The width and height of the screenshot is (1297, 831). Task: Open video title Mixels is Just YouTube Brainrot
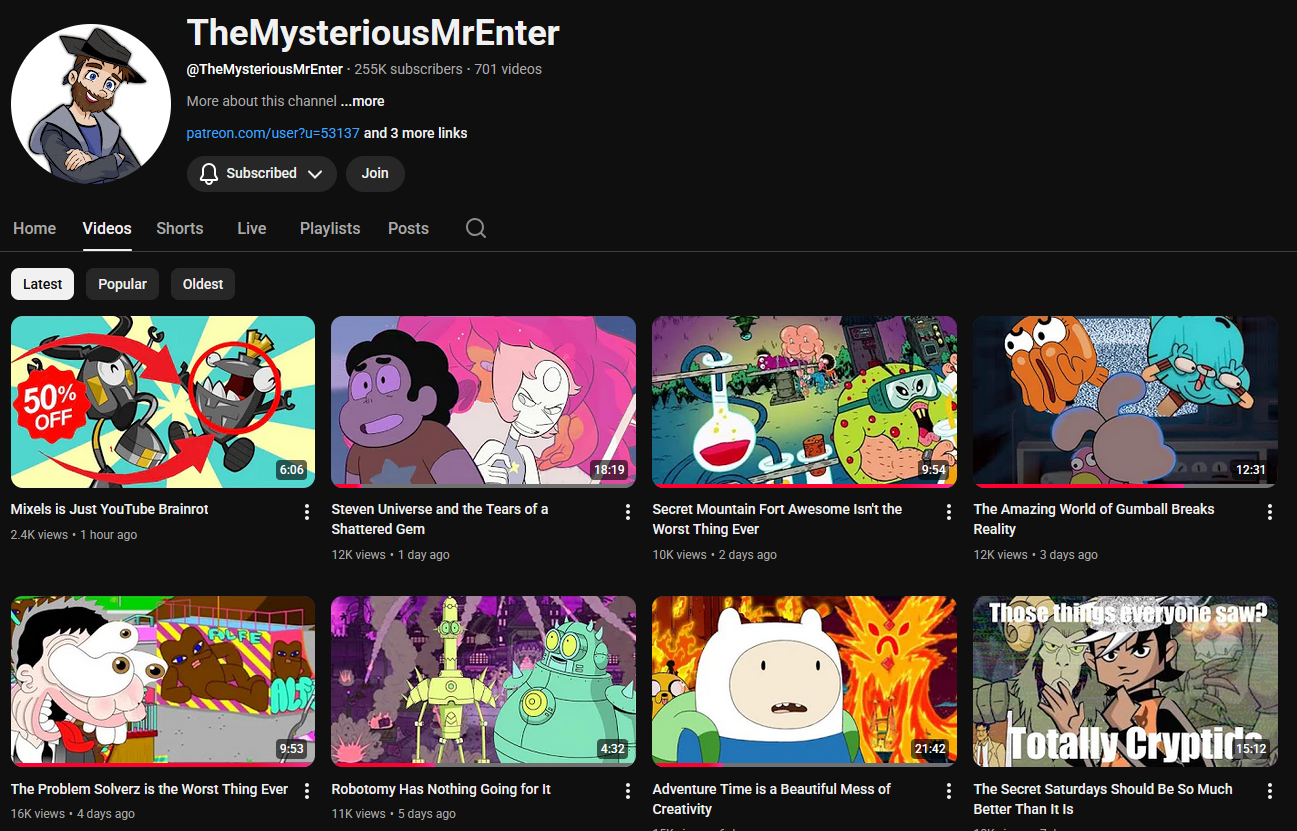coord(110,509)
